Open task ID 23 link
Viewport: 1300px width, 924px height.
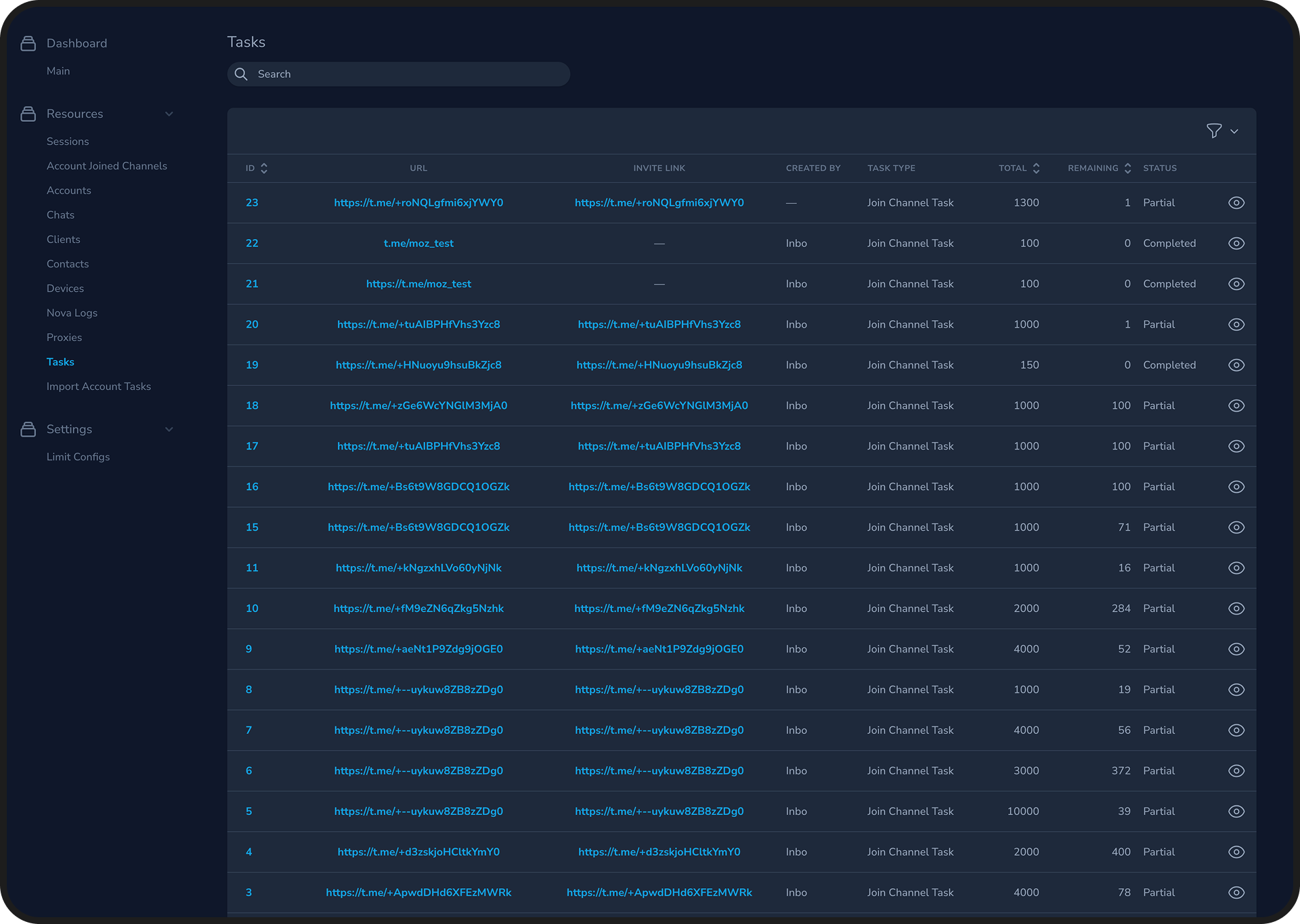[x=252, y=203]
